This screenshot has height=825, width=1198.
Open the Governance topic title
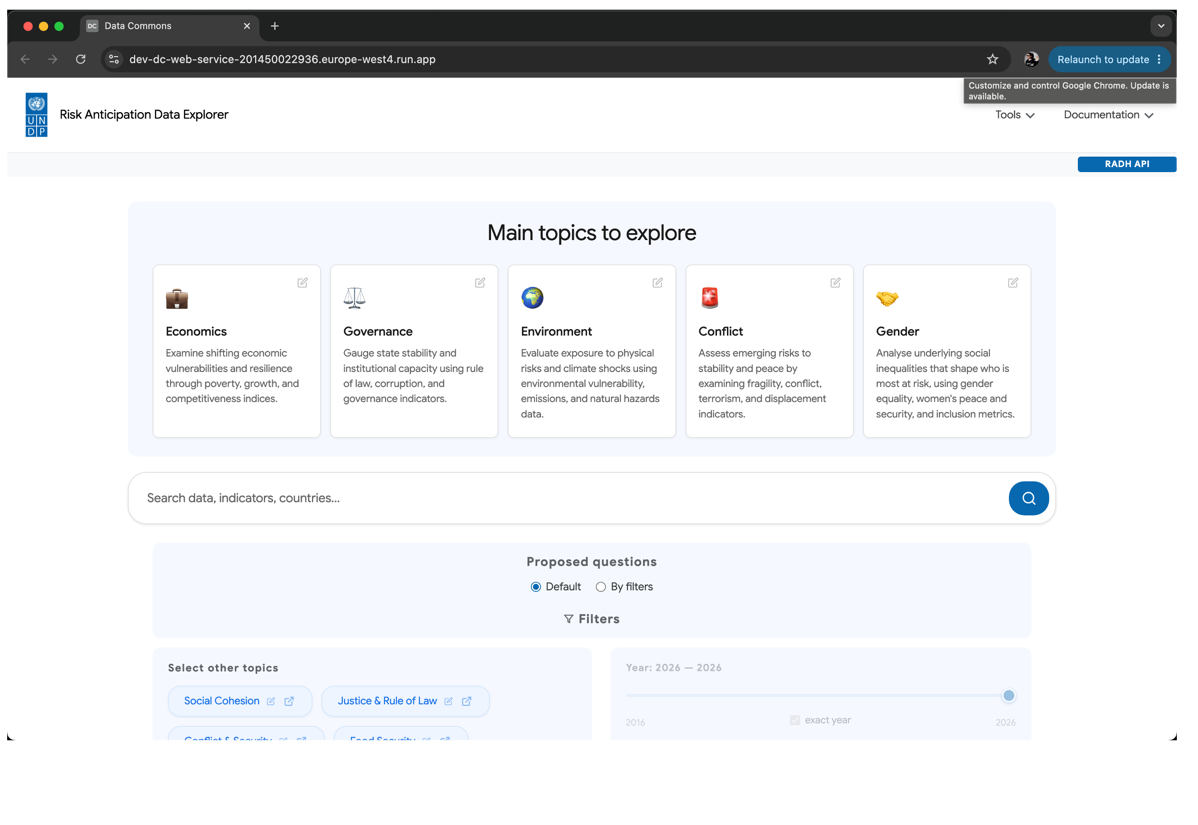(x=377, y=332)
